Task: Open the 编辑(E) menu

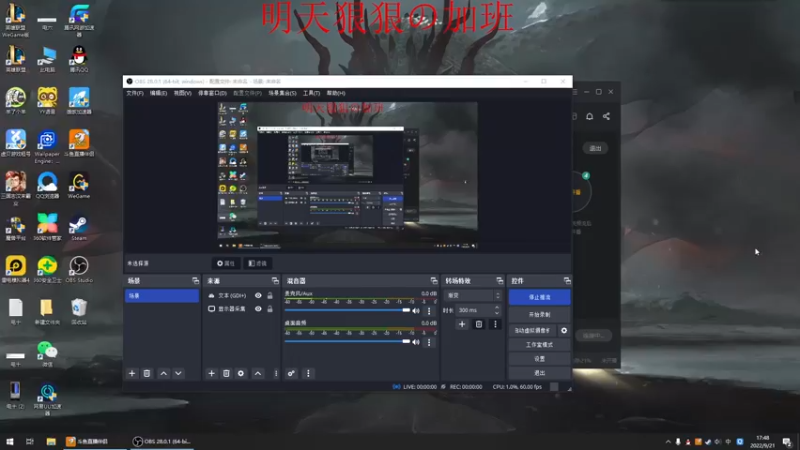Action: click(158, 93)
